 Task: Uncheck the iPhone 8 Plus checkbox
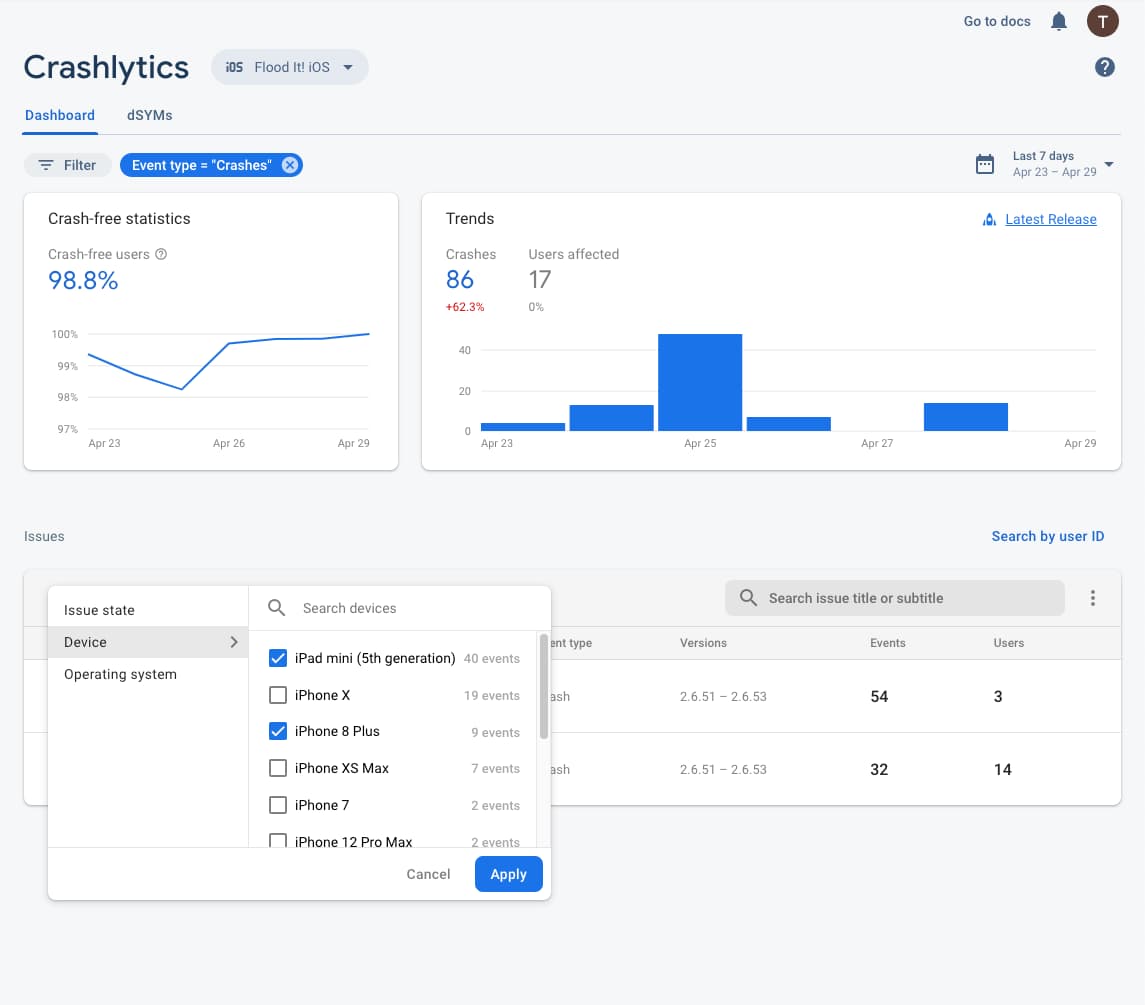click(x=277, y=731)
